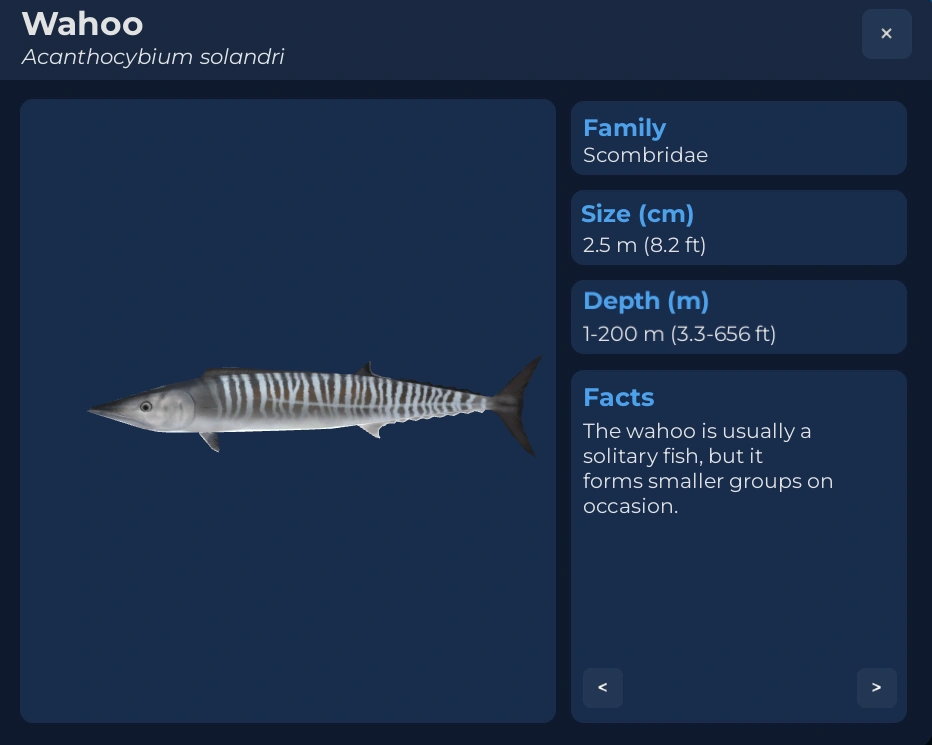Select the Size (cm) info card
932x745 pixels.
[x=739, y=228]
